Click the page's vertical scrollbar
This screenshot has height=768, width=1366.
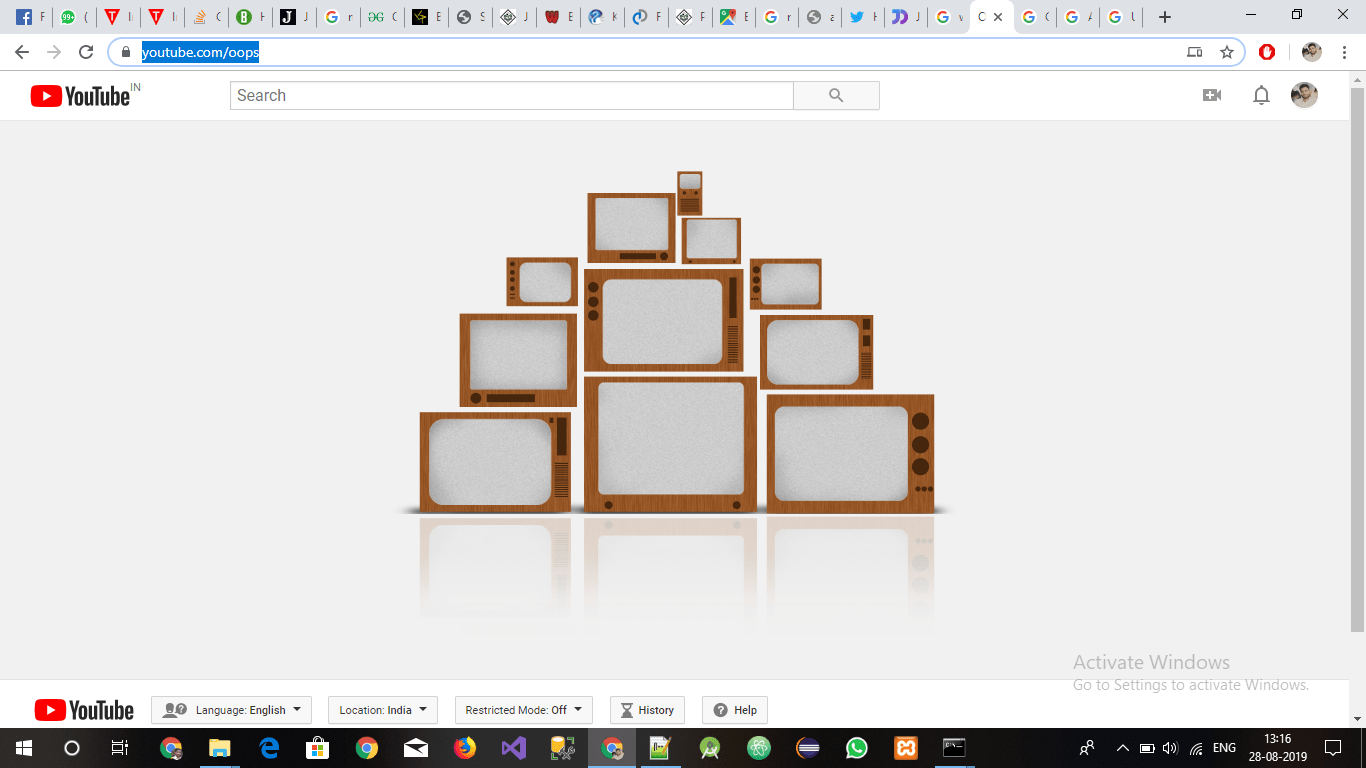pos(1357,360)
